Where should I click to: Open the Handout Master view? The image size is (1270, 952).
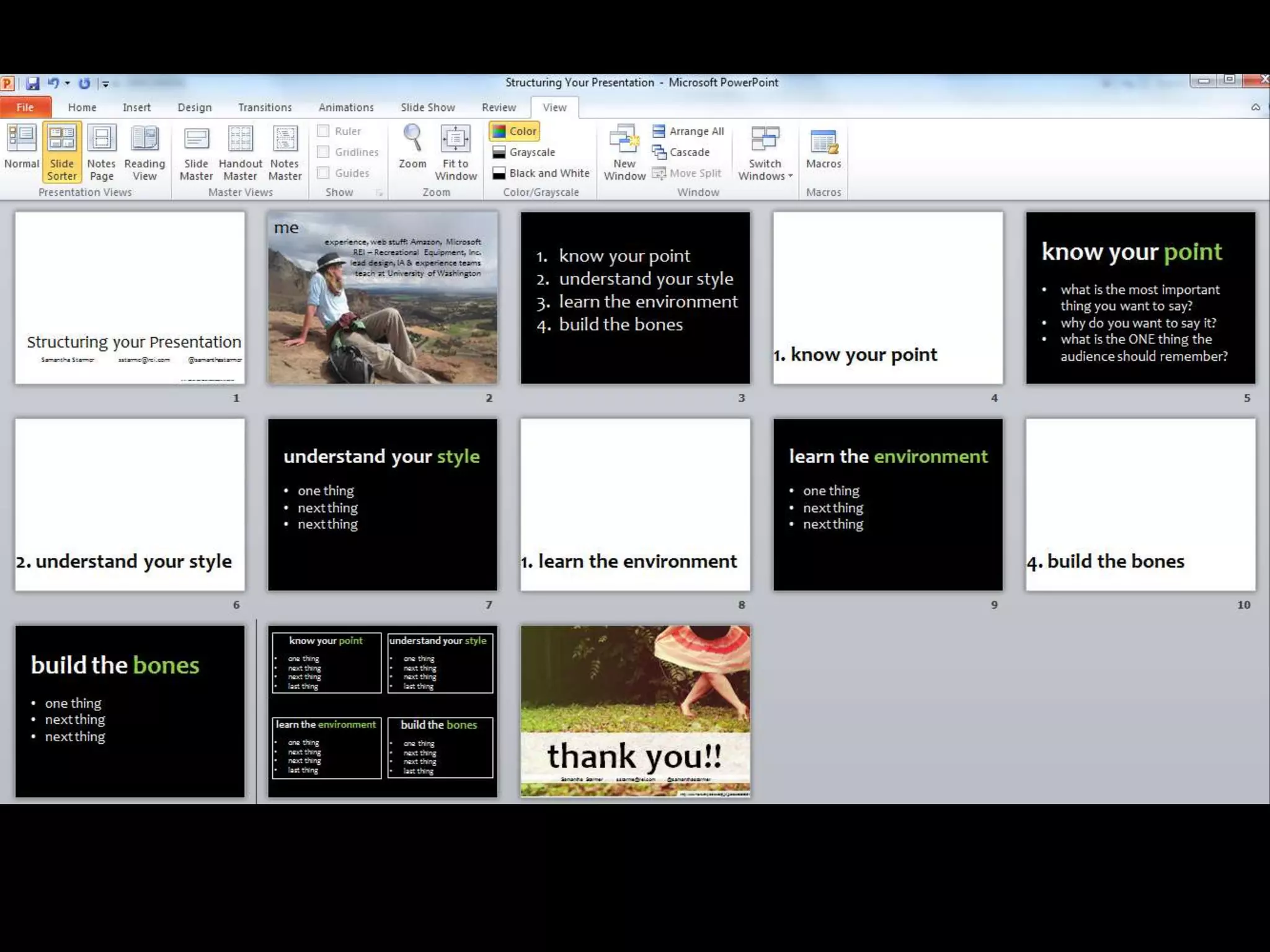click(x=240, y=152)
